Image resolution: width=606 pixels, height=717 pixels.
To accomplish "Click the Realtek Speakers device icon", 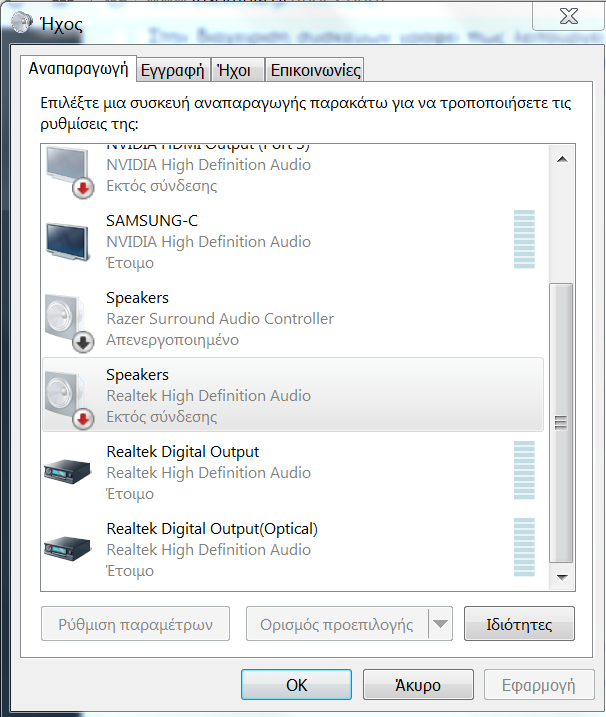I will pyautogui.click(x=70, y=400).
